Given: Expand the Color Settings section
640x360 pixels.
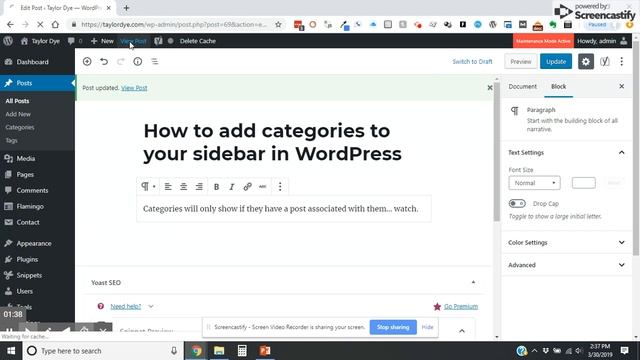Looking at the screenshot, I should (x=566, y=242).
